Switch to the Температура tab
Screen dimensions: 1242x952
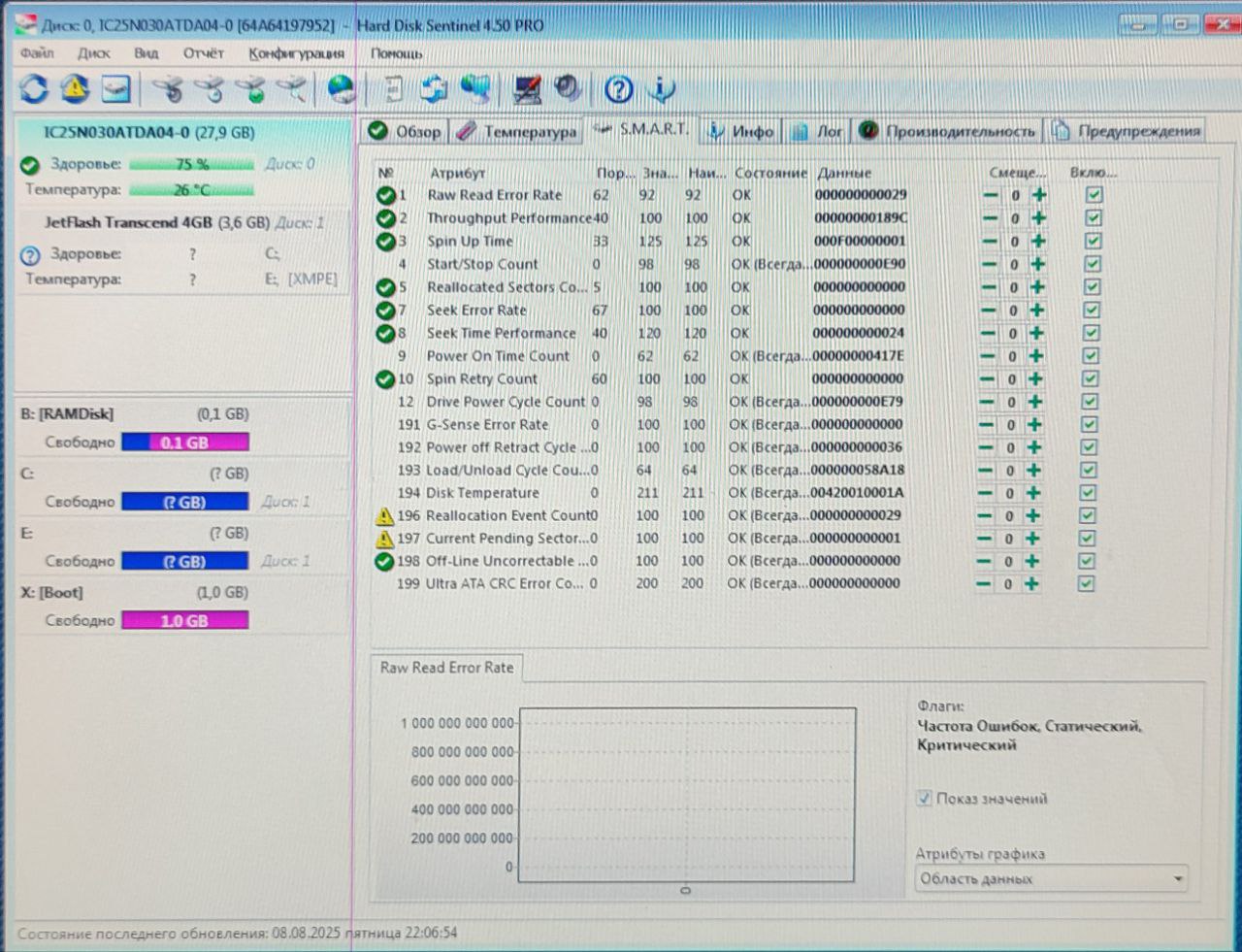coord(518,132)
